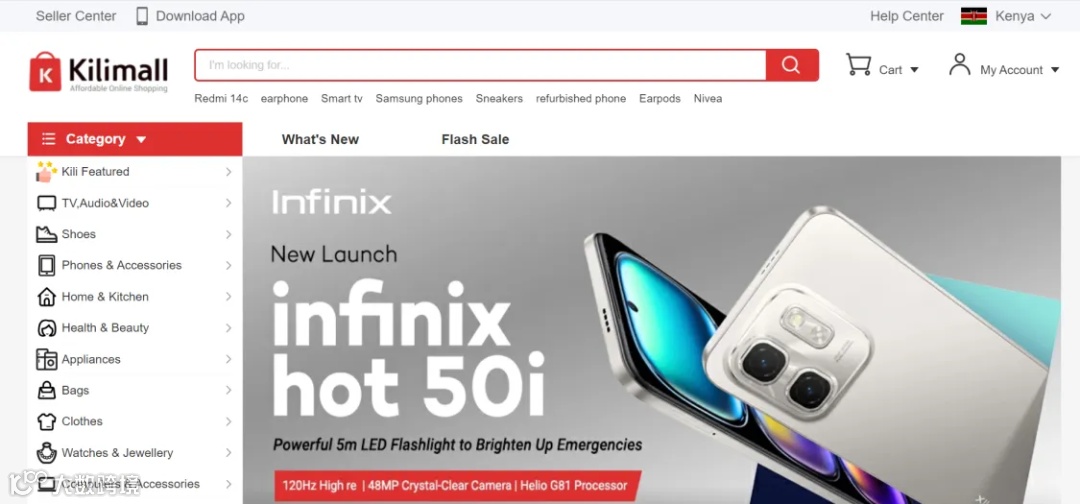Select the Home & Kitchen house icon

coord(46,297)
